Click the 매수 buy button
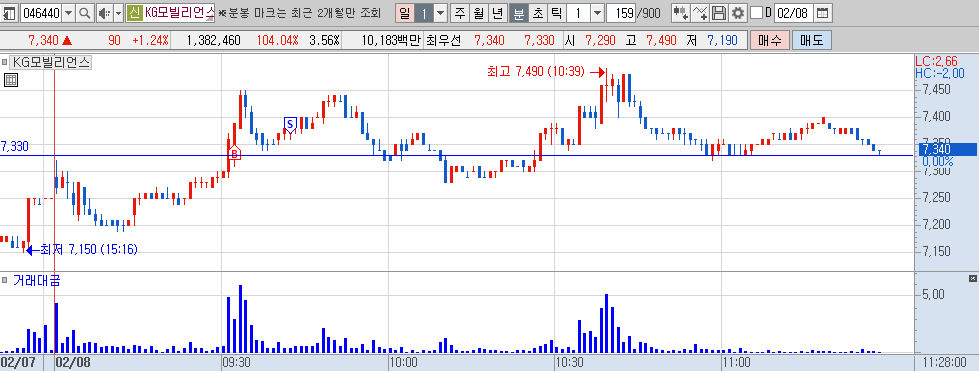This screenshot has height=371, width=979. pos(770,41)
